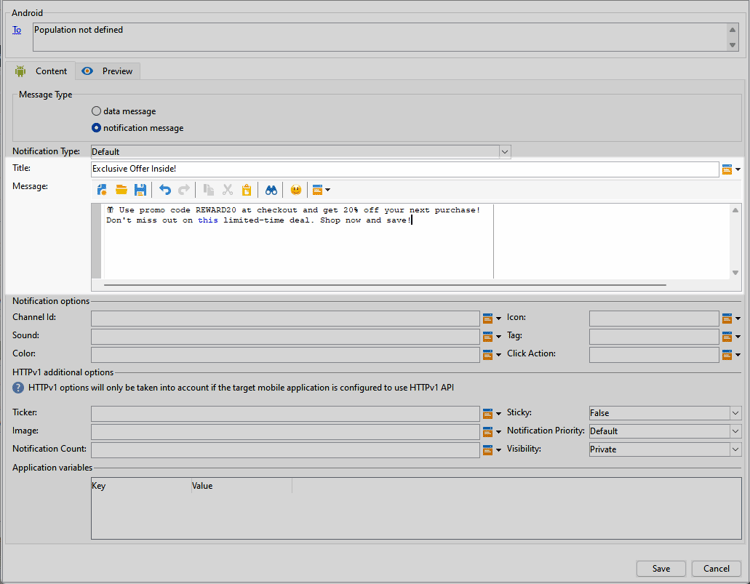This screenshot has width=750, height=584.
Task: Switch to the Content tab
Action: (41, 71)
